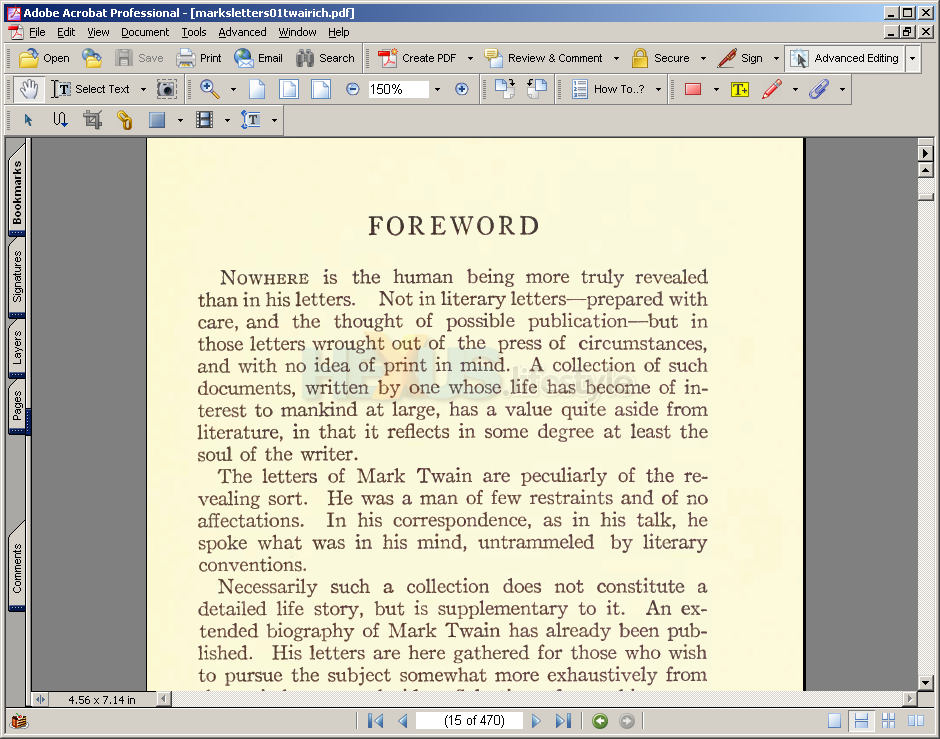Expand the Rectangle tool dropdown arrow

tap(716, 89)
